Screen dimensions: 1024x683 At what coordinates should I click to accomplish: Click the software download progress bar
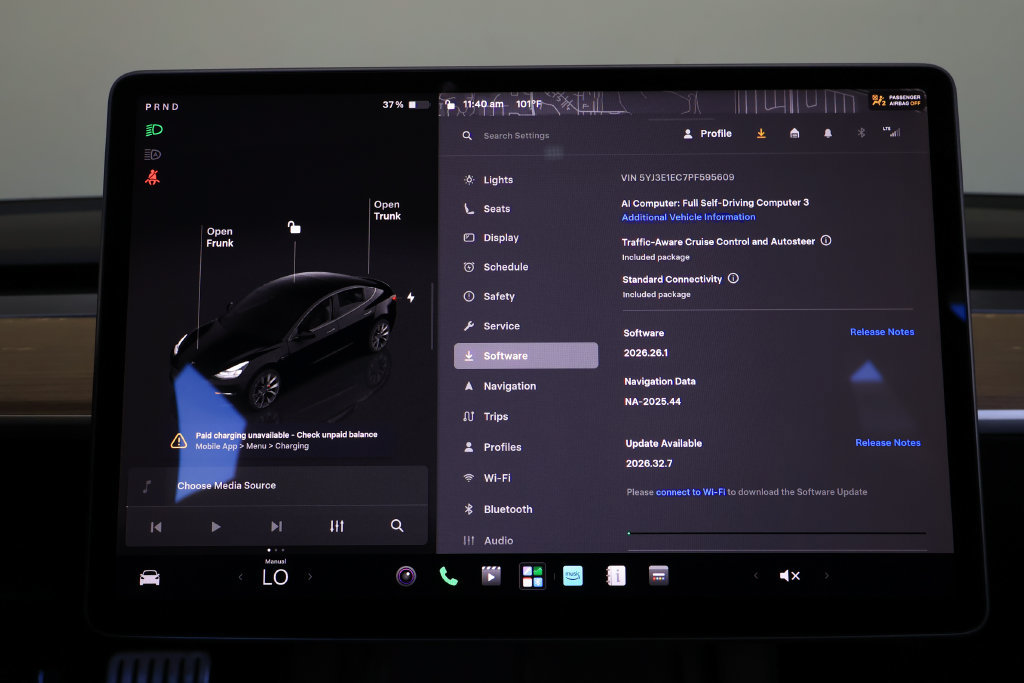coord(776,533)
